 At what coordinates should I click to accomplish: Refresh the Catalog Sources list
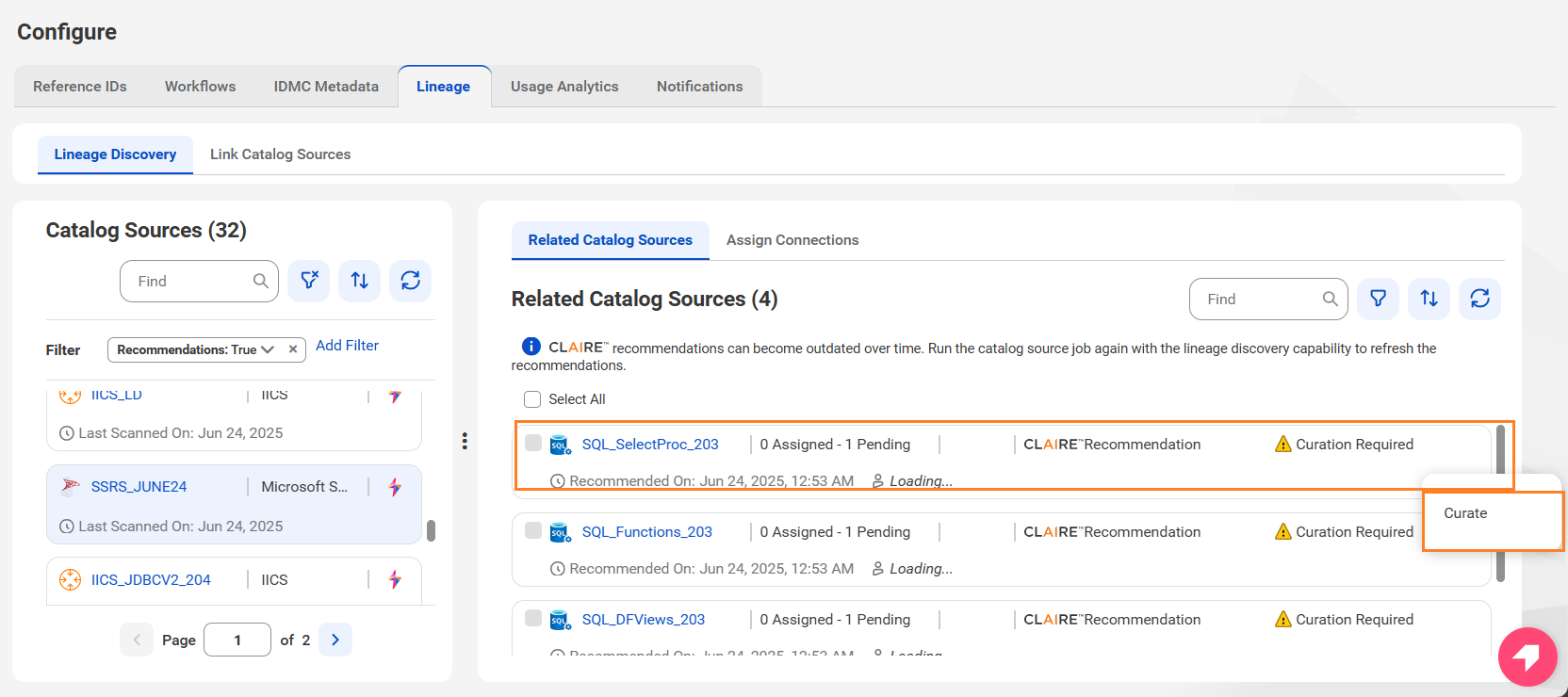click(x=411, y=281)
